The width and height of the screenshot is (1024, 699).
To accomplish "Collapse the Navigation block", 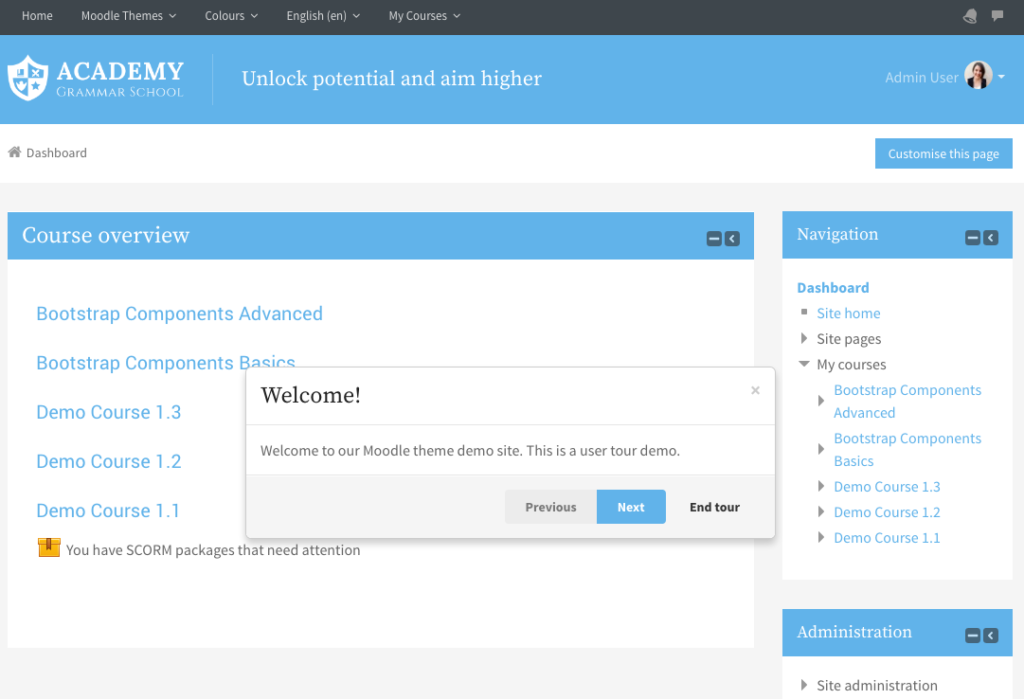I will [x=972, y=238].
